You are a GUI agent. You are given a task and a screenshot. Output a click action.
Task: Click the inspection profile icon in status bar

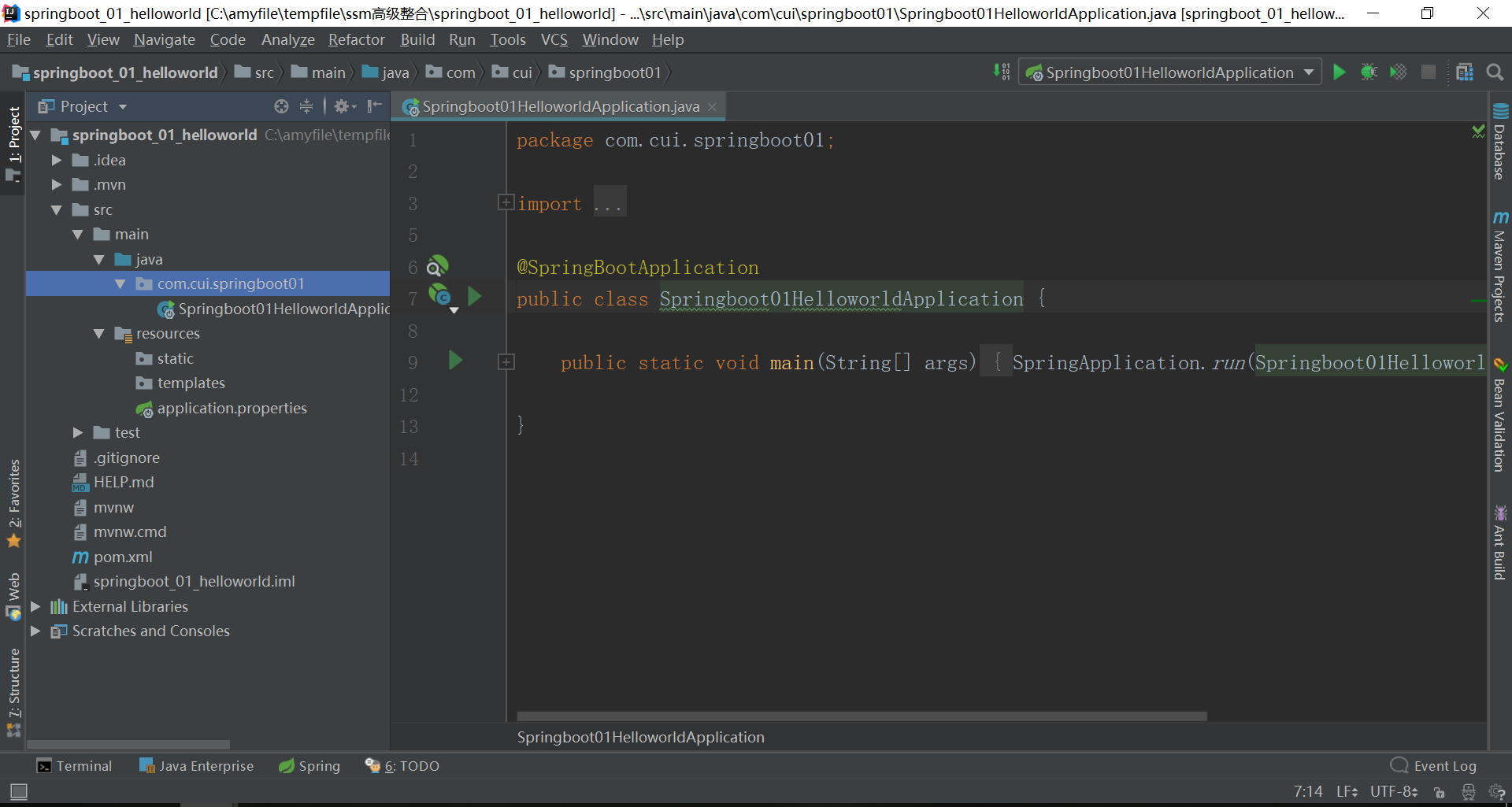coord(1469,792)
